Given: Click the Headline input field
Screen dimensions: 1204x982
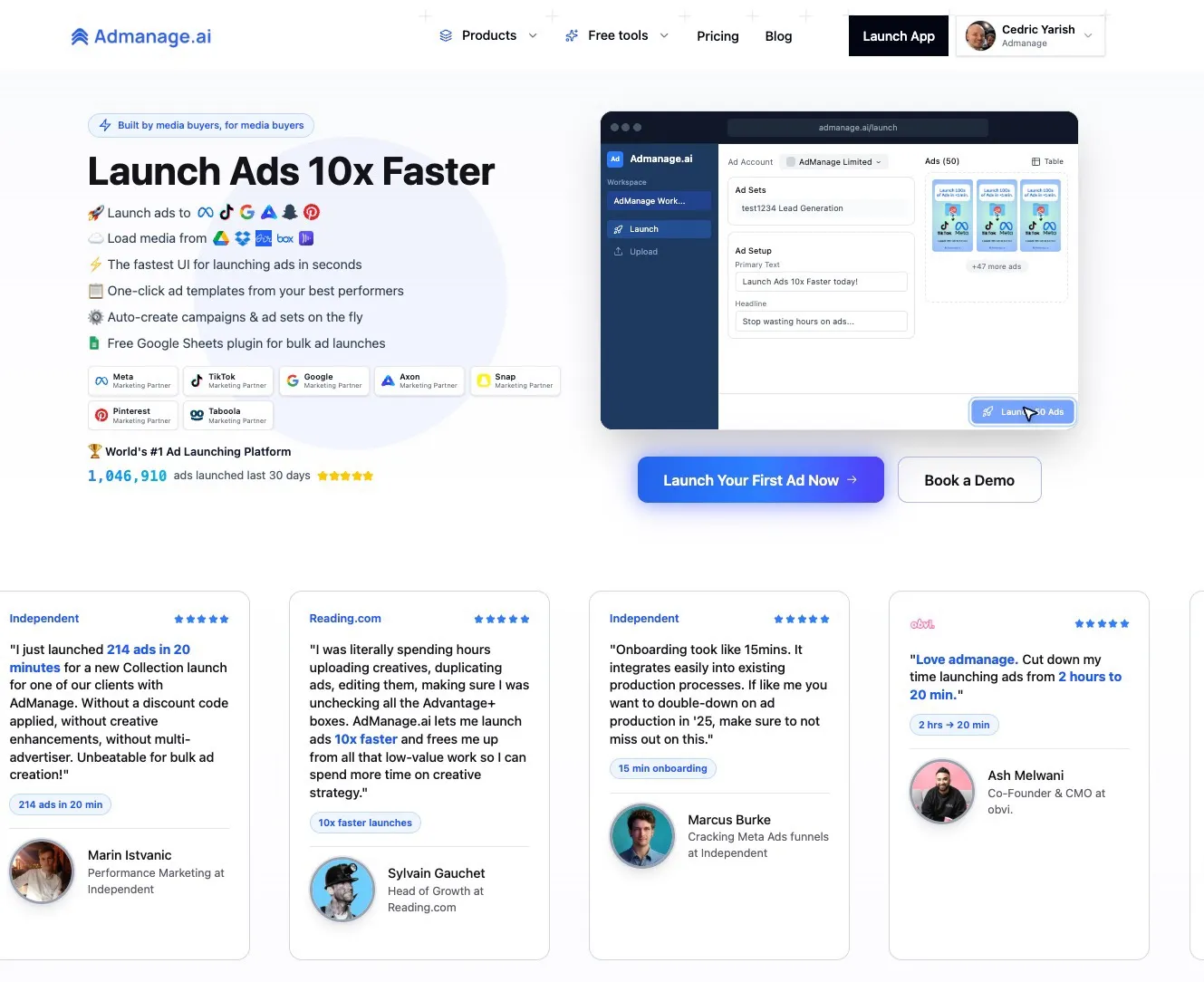Looking at the screenshot, I should [821, 322].
